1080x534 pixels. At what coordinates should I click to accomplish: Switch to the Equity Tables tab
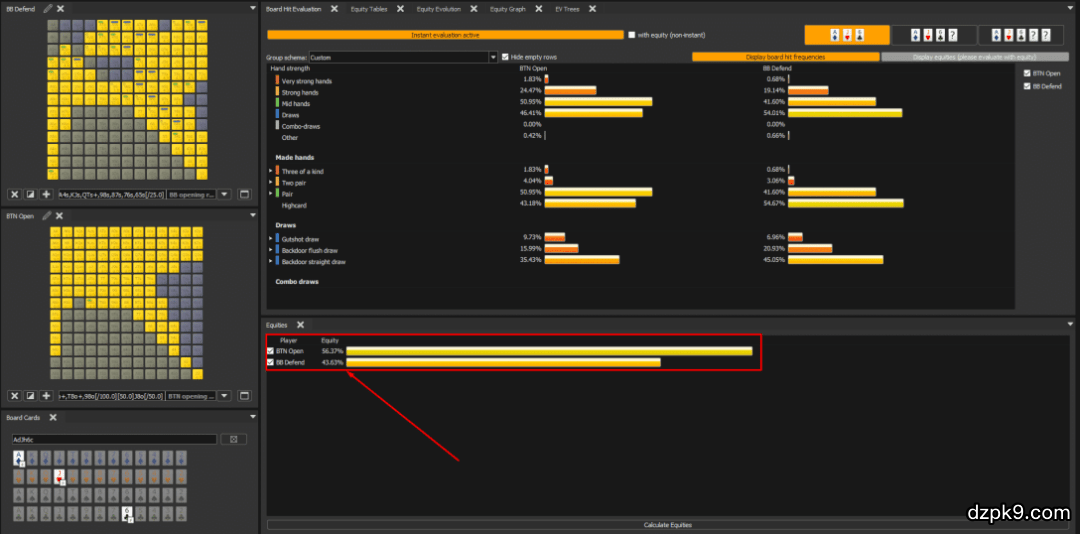click(x=368, y=8)
